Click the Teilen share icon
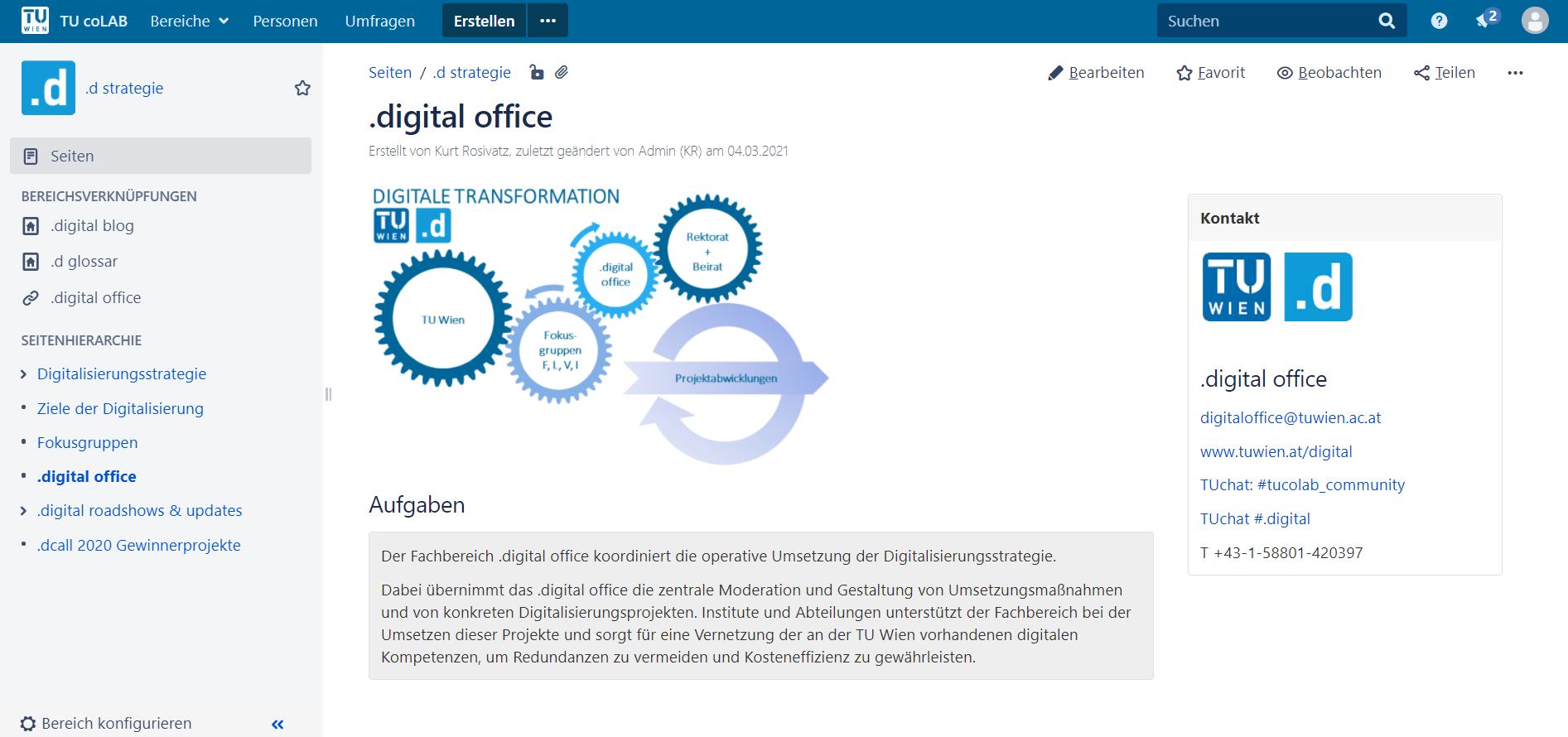Image resolution: width=1568 pixels, height=737 pixels. [1421, 73]
